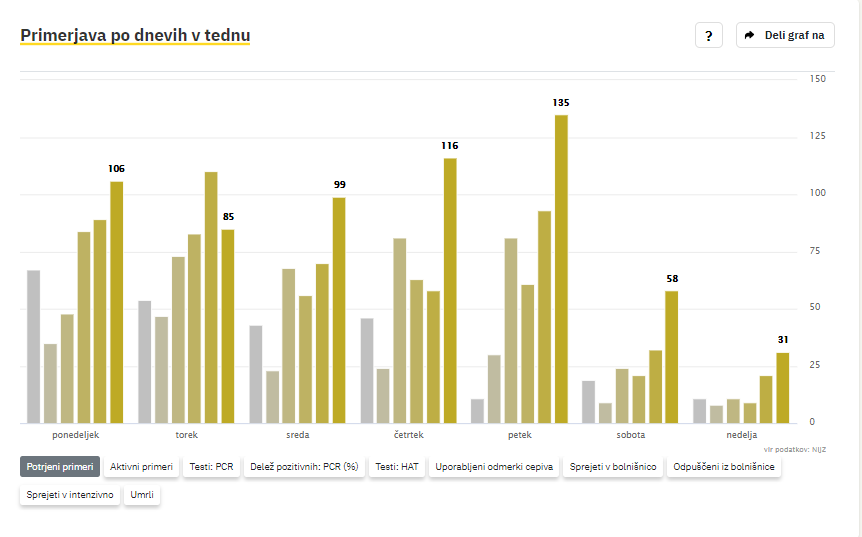This screenshot has height=537, width=862.
Task: Switch the chart to Umrli
Action: (x=142, y=495)
